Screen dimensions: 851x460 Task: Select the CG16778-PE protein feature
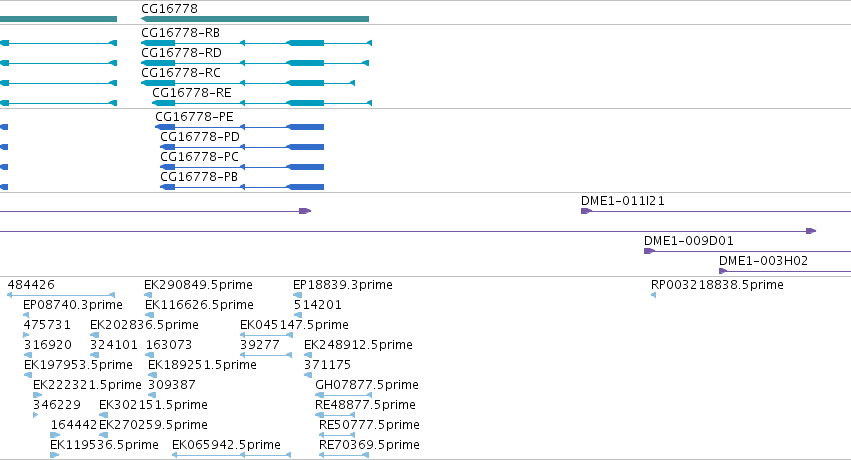[239, 127]
